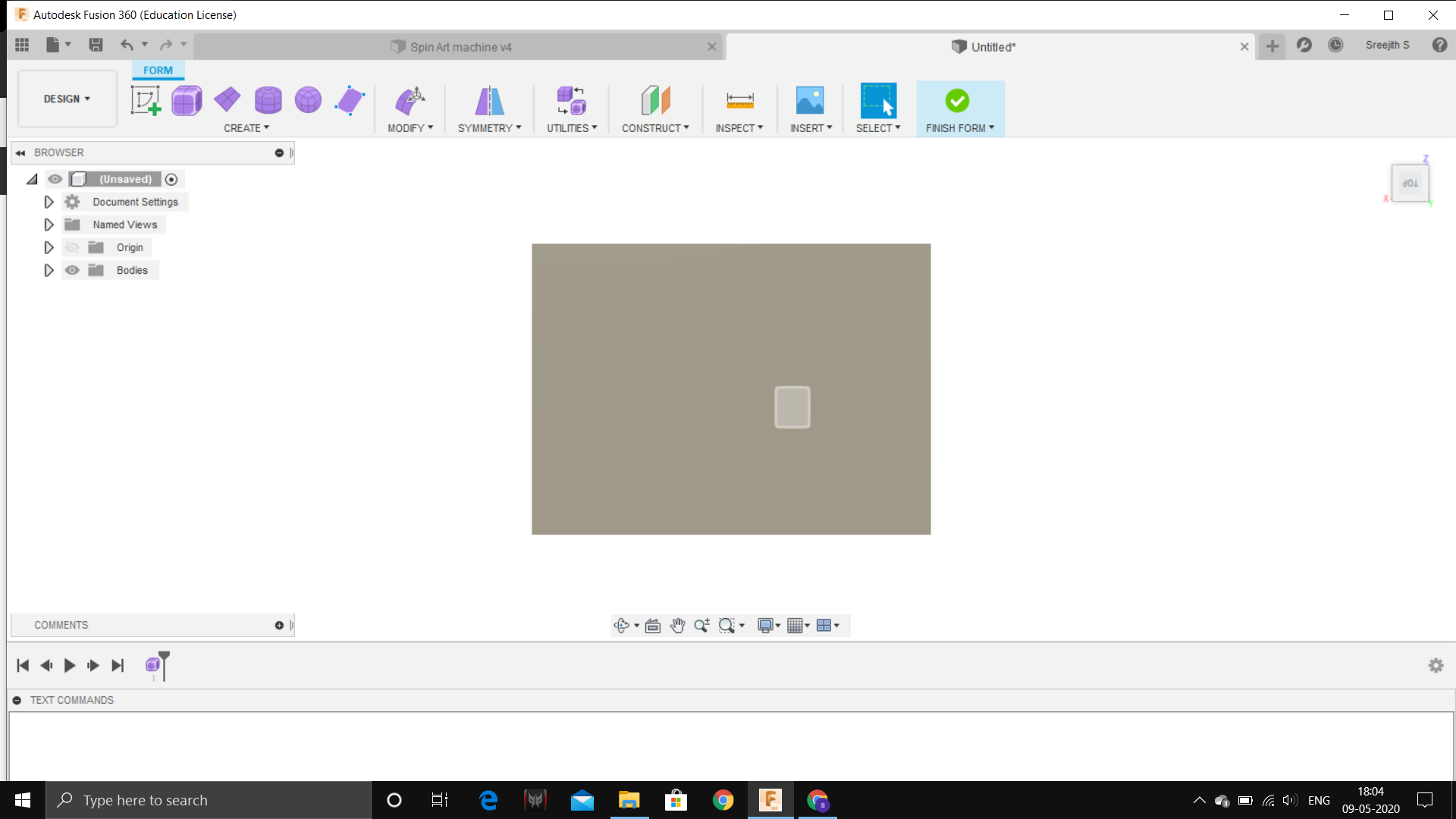Select the Create Sketch tool
The image size is (1456, 819).
click(x=145, y=100)
